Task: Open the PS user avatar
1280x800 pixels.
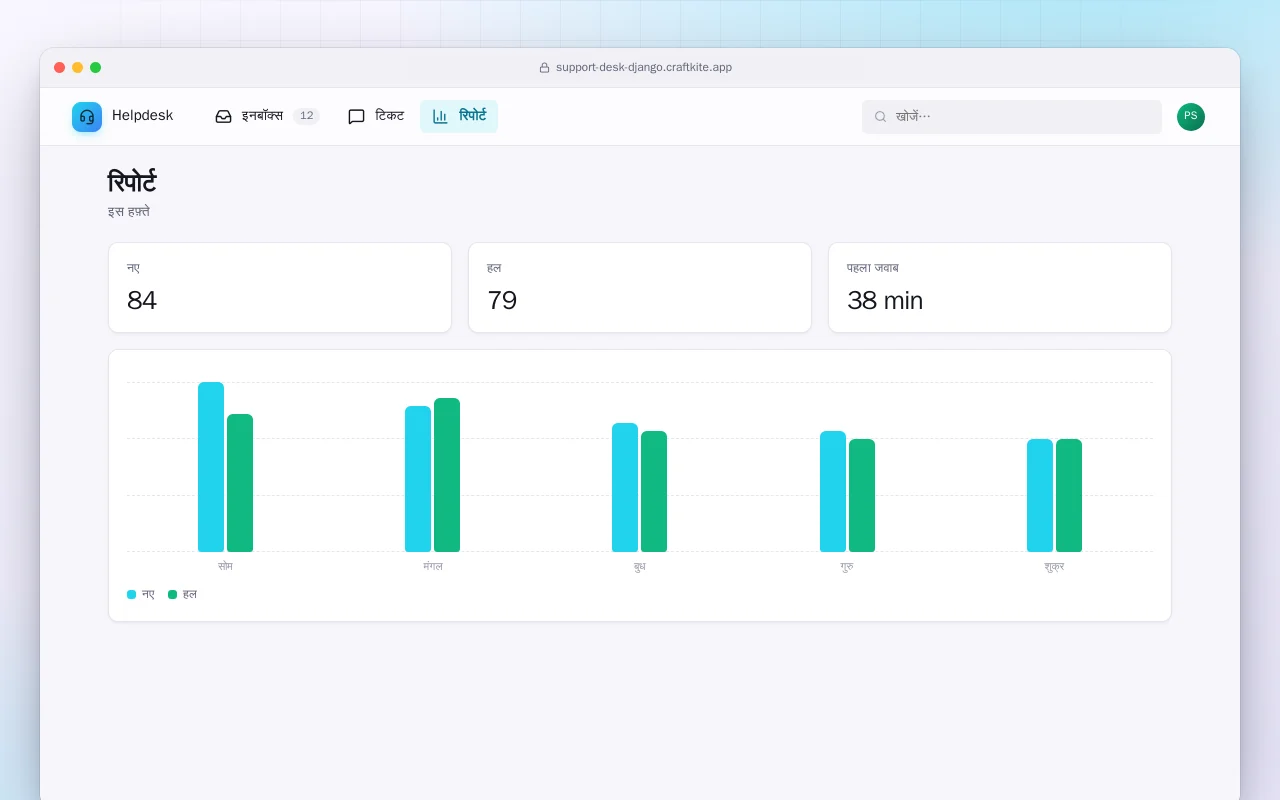Action: click(1191, 117)
